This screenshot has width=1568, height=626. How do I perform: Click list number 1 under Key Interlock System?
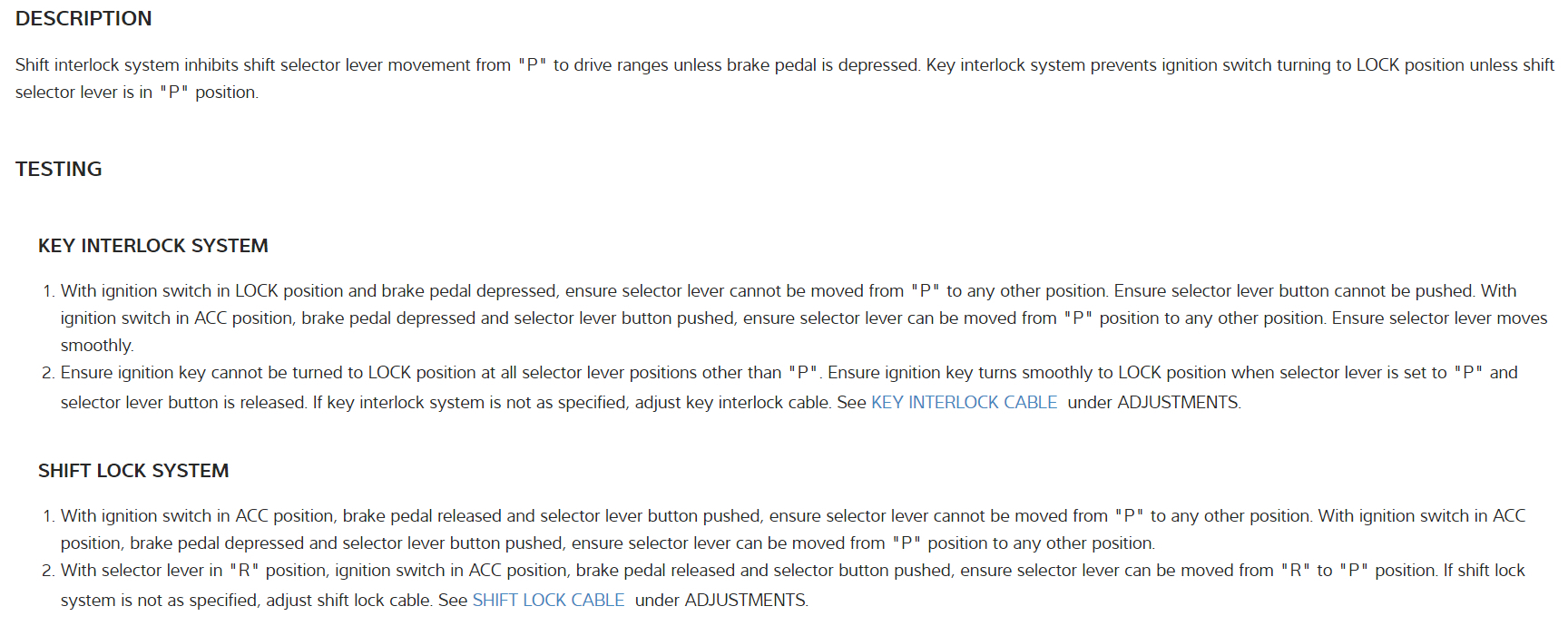pyautogui.click(x=48, y=291)
